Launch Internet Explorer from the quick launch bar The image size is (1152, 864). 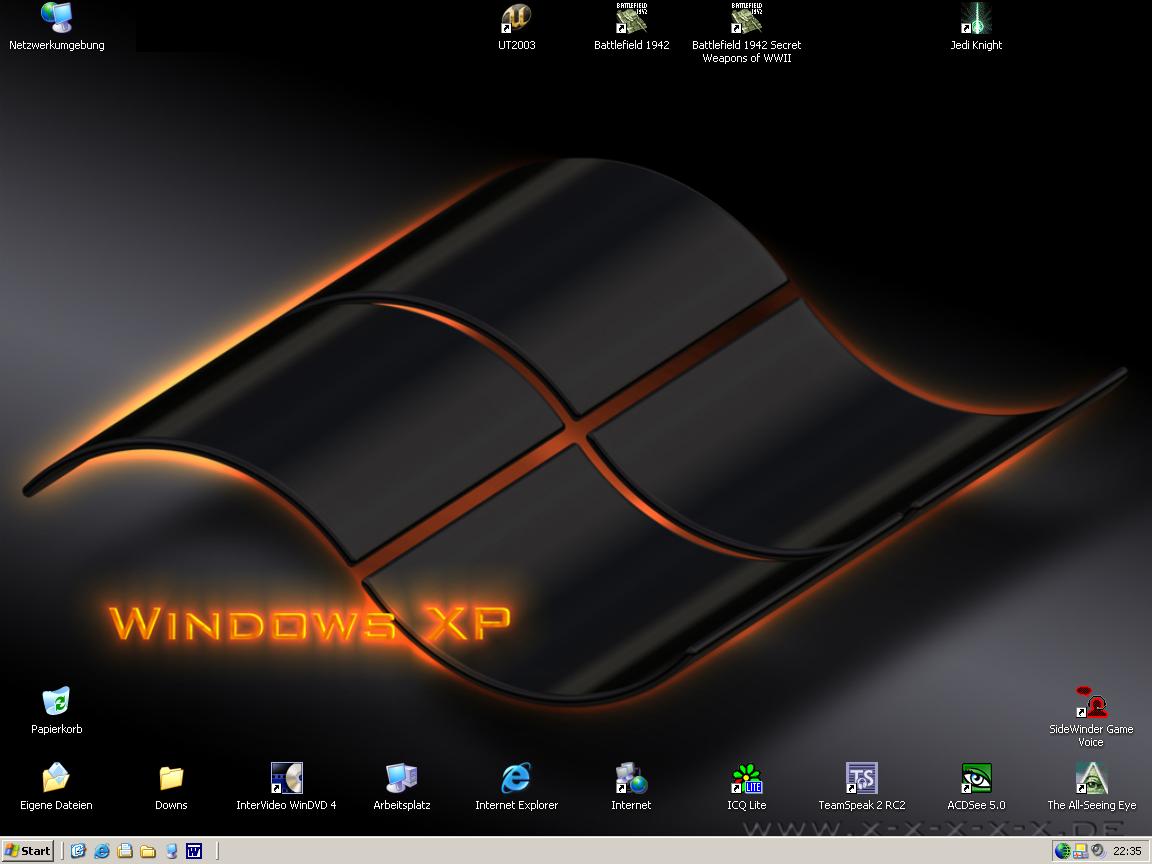point(102,851)
